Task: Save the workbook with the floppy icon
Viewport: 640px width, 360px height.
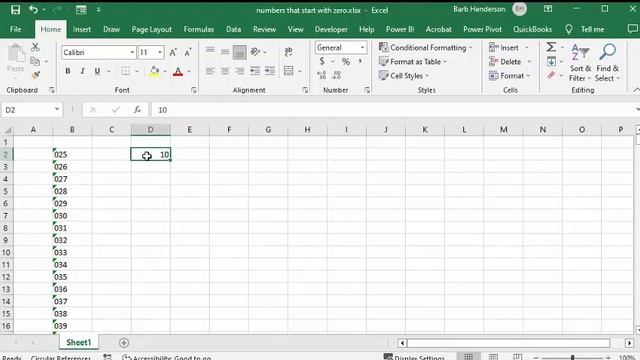Action: [x=15, y=10]
